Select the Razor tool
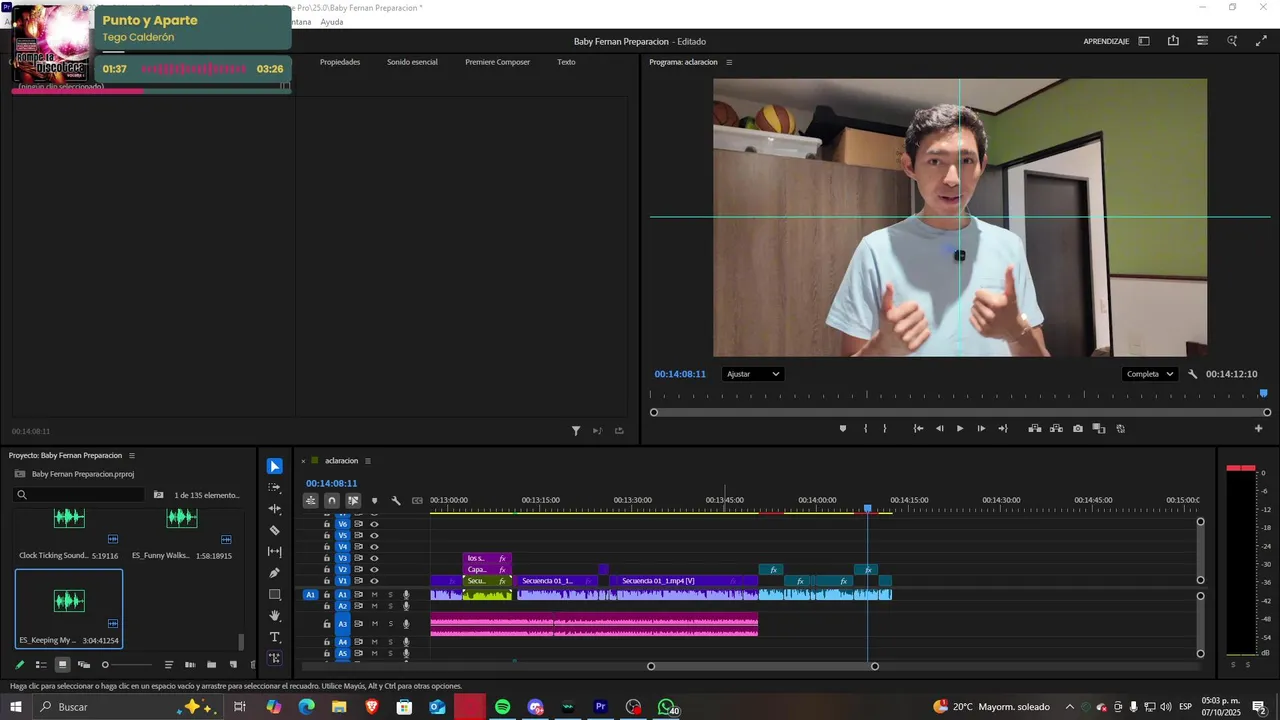1280x720 pixels. tap(275, 530)
